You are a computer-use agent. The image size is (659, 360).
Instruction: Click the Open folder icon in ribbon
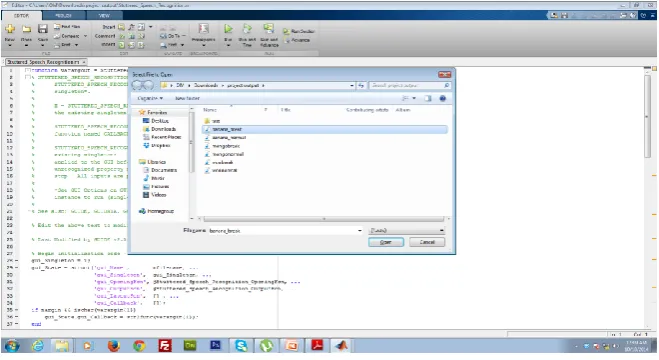[x=26, y=29]
